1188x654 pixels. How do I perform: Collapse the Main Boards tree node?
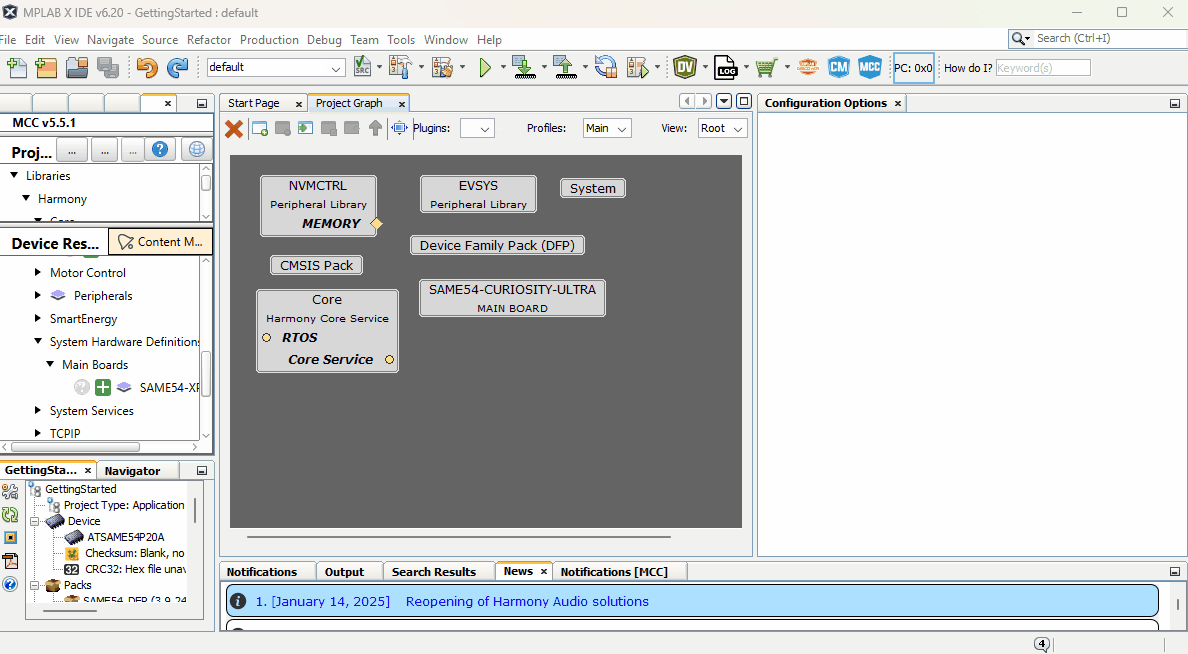pos(50,364)
